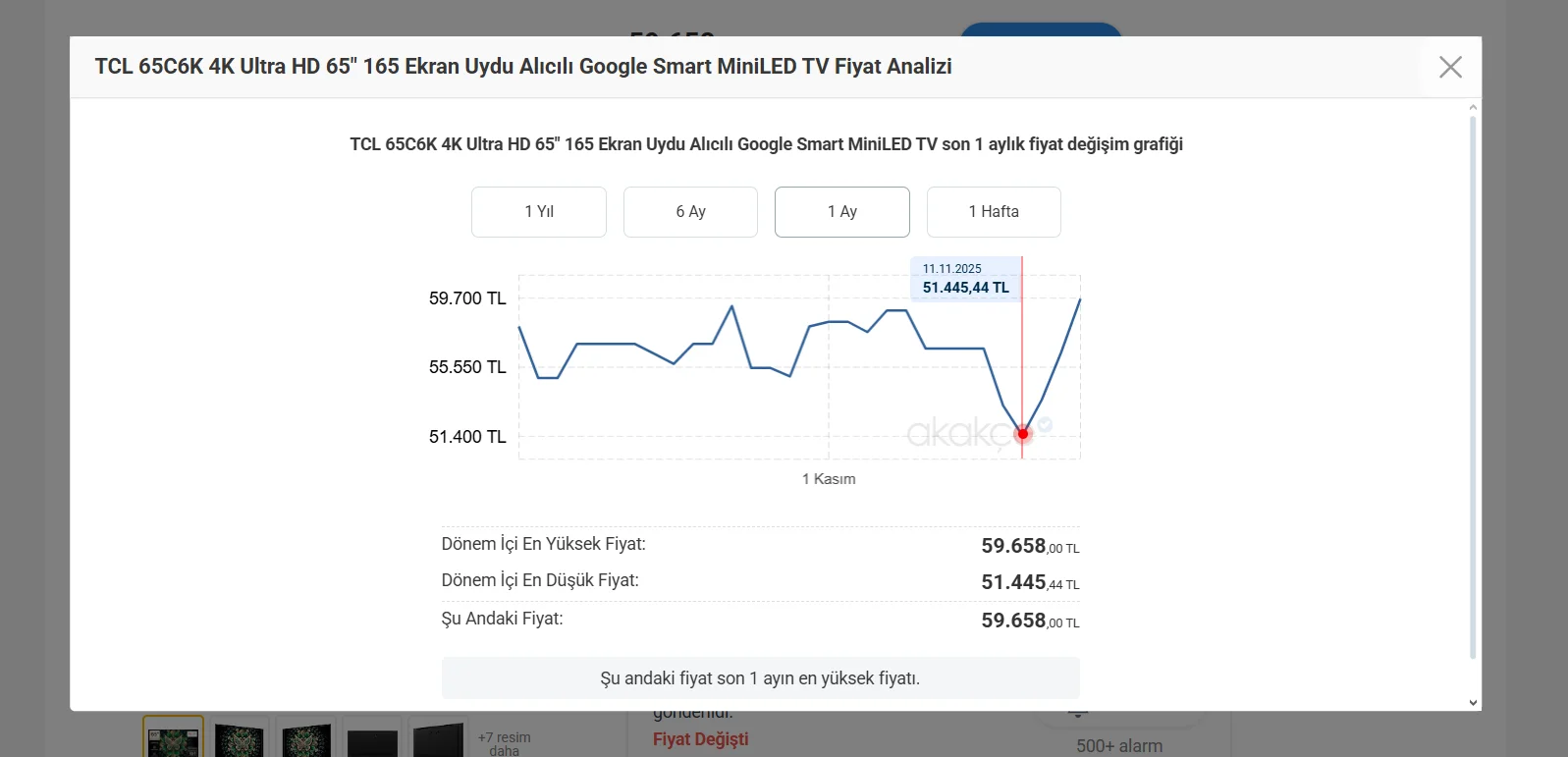
Task: Open the second TV product thumbnail
Action: click(x=241, y=738)
